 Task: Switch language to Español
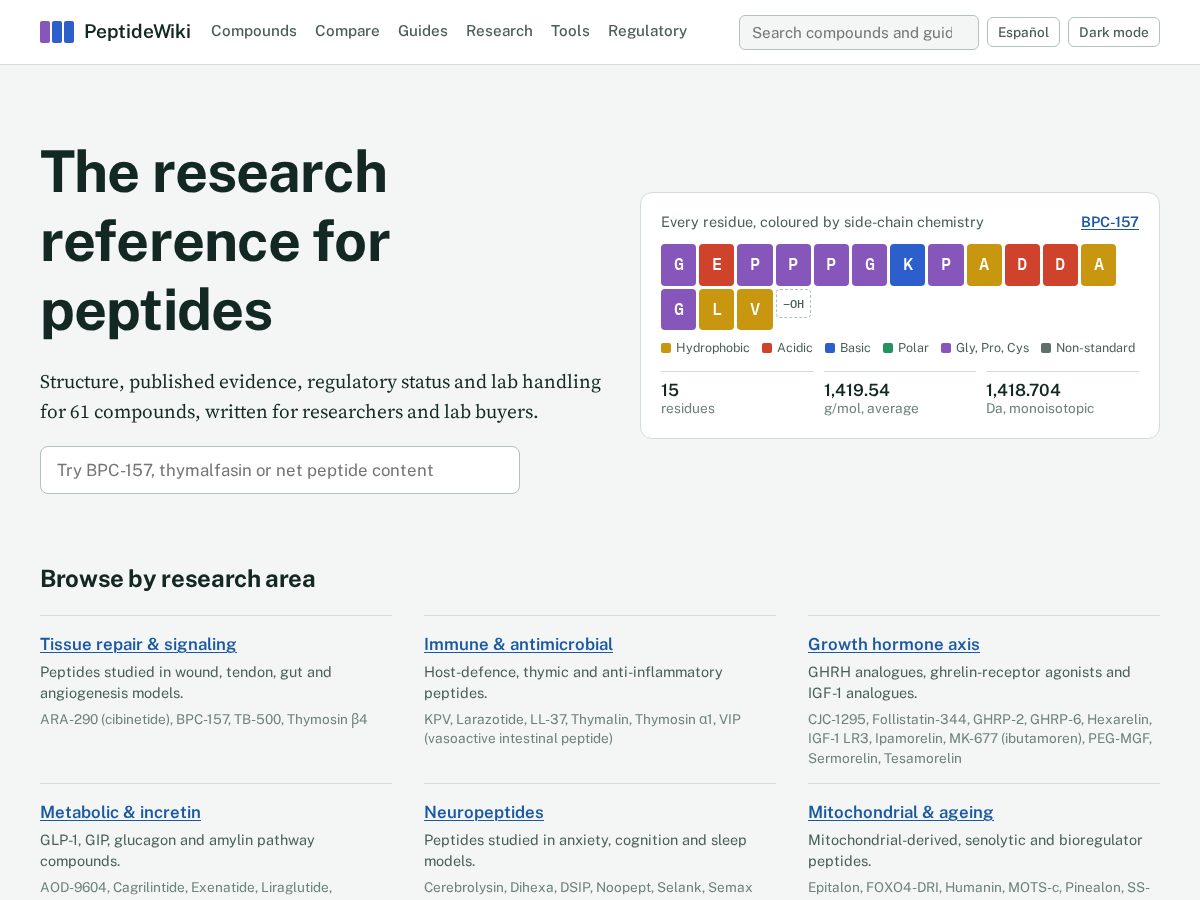pyautogui.click(x=1023, y=32)
